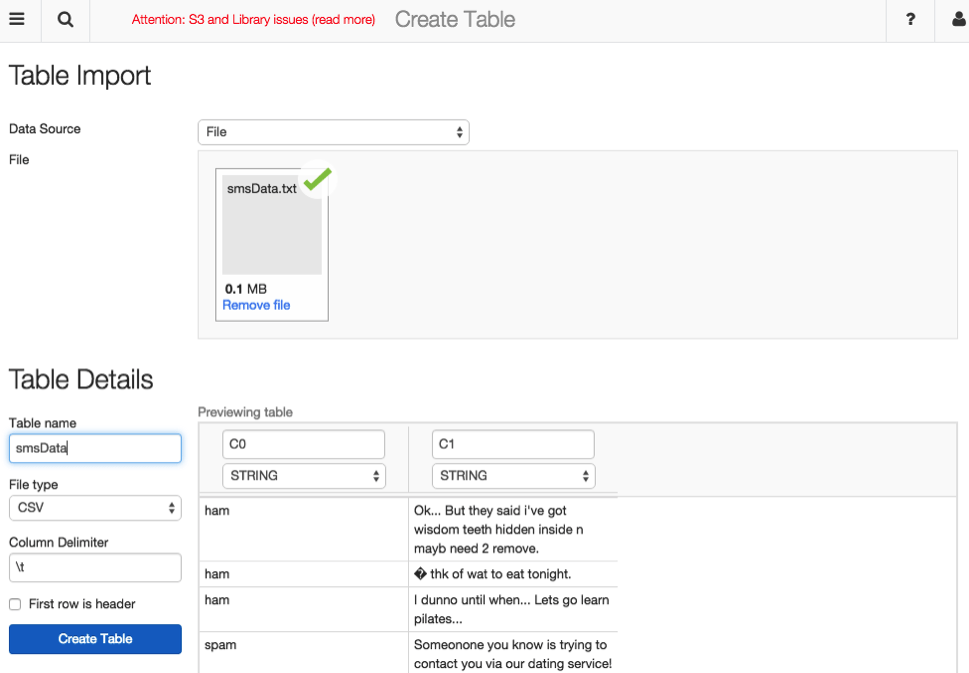Open S3 and Library issues notice
This screenshot has height=673, width=969.
[x=253, y=20]
